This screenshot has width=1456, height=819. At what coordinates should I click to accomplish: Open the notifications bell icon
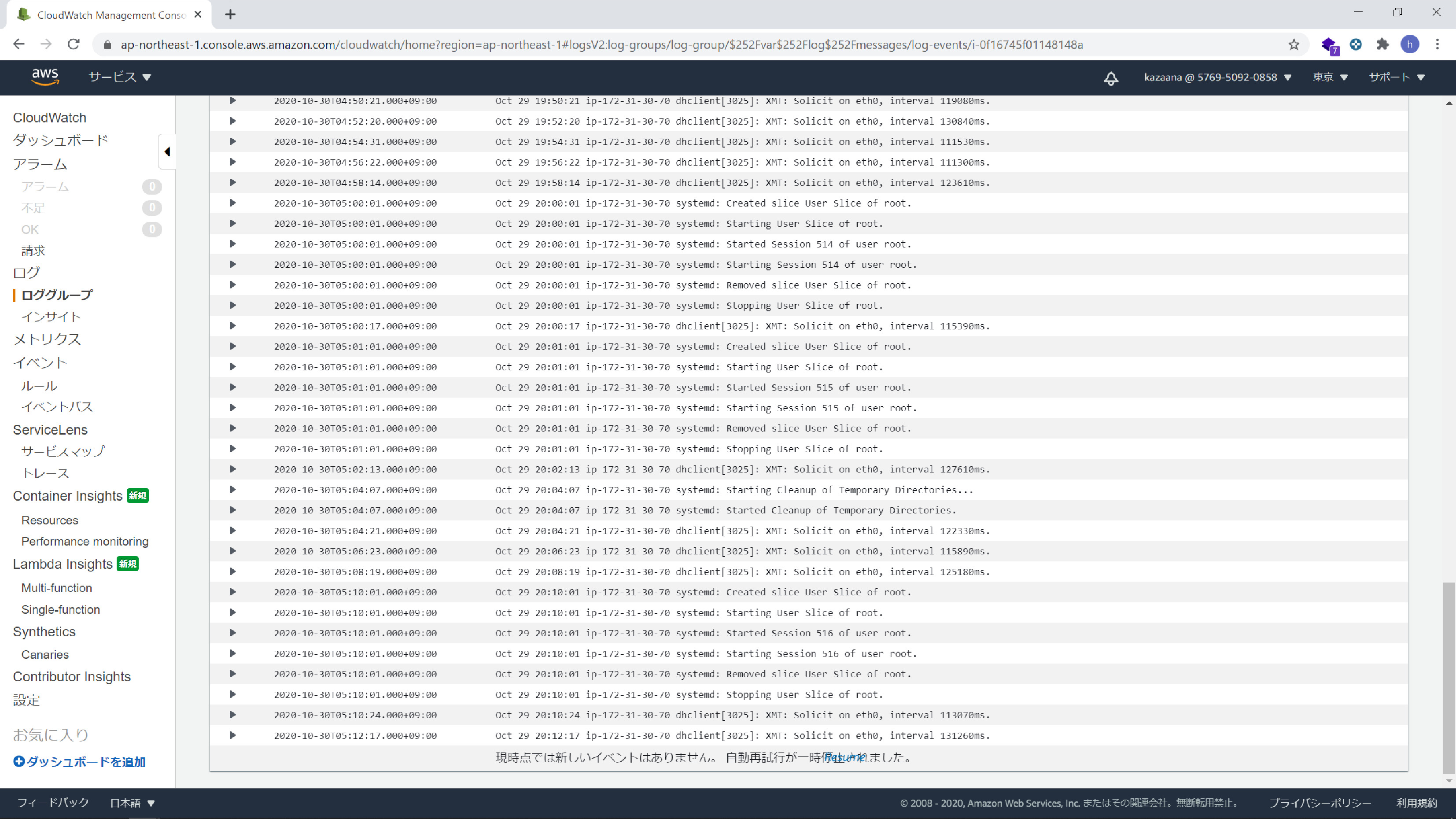[1111, 77]
